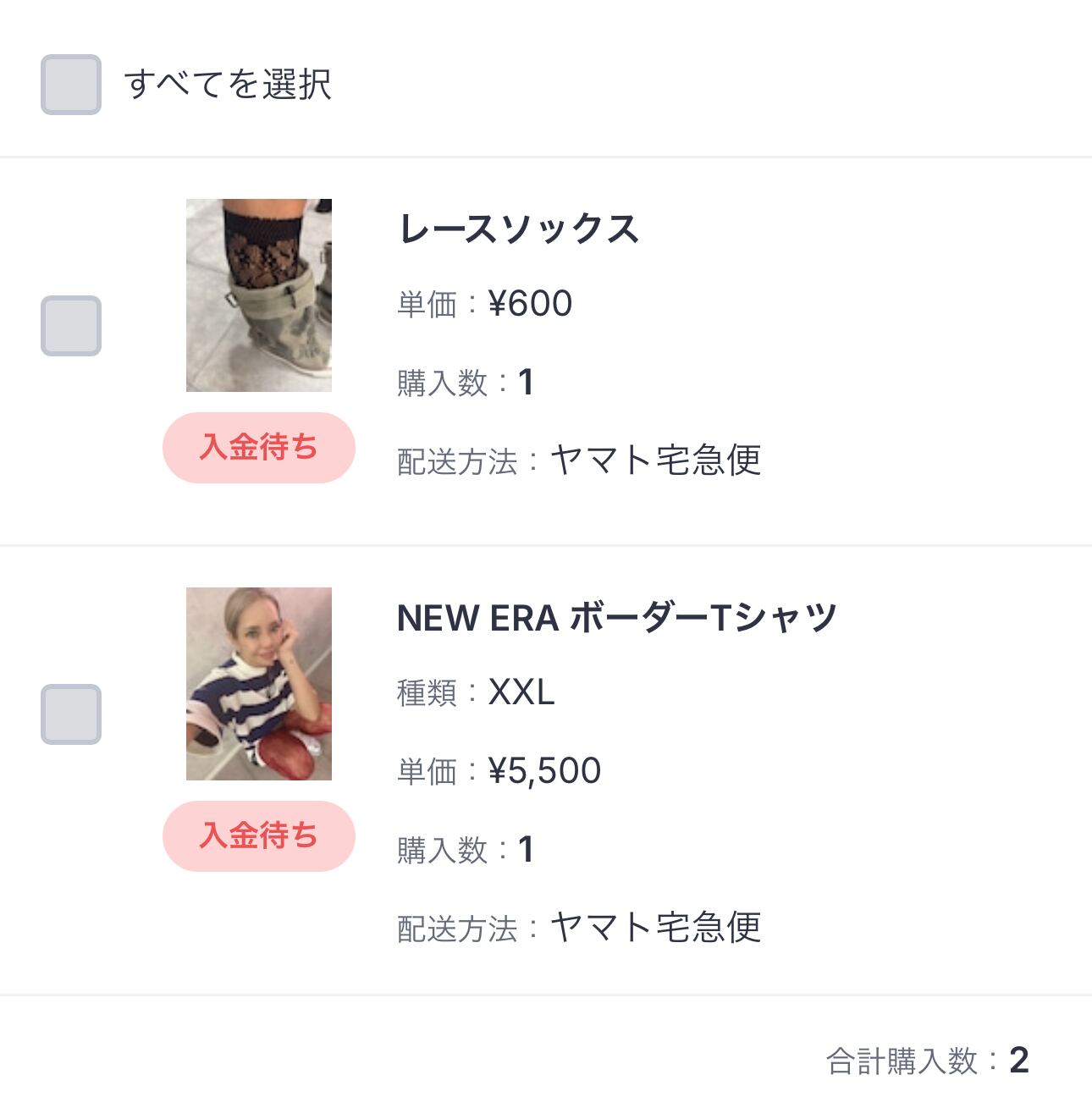Open the NEW ERA ボーダーTシャツ title
The width and height of the screenshot is (1092, 1108).
pos(616,619)
